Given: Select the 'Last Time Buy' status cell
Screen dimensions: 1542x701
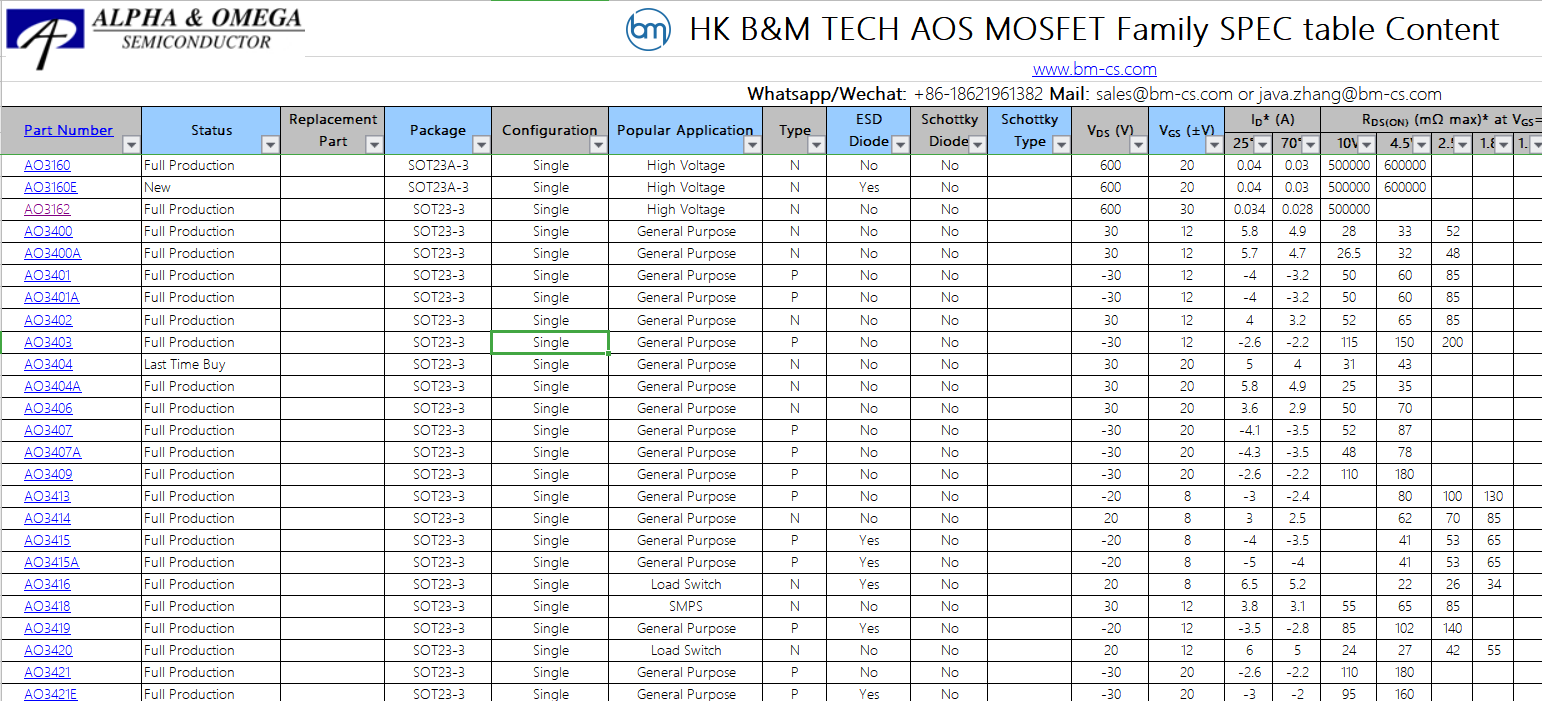Looking at the screenshot, I should [211, 364].
